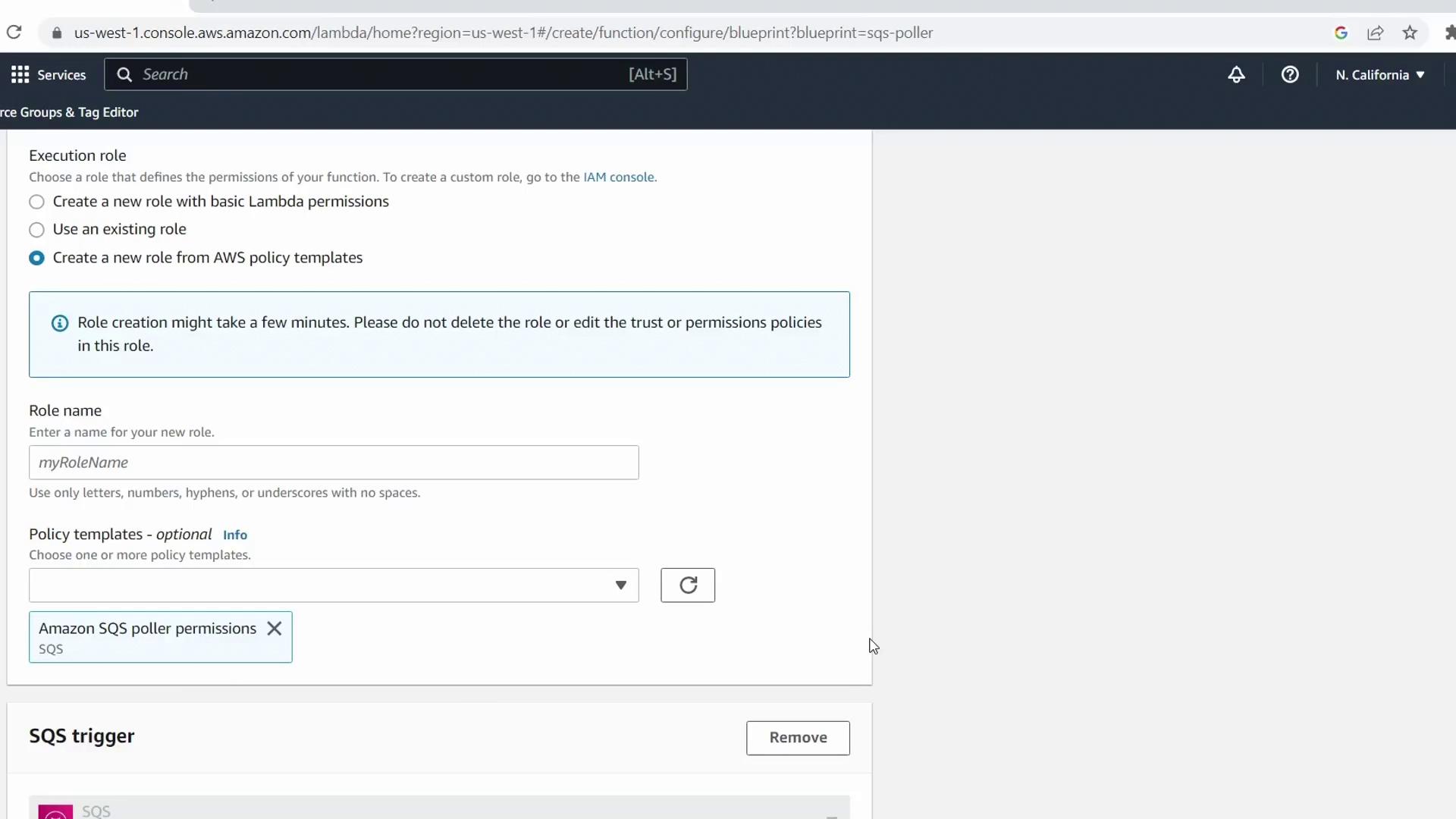
Task: Select Create a new role with basic Lambda permissions
Action: tap(36, 202)
